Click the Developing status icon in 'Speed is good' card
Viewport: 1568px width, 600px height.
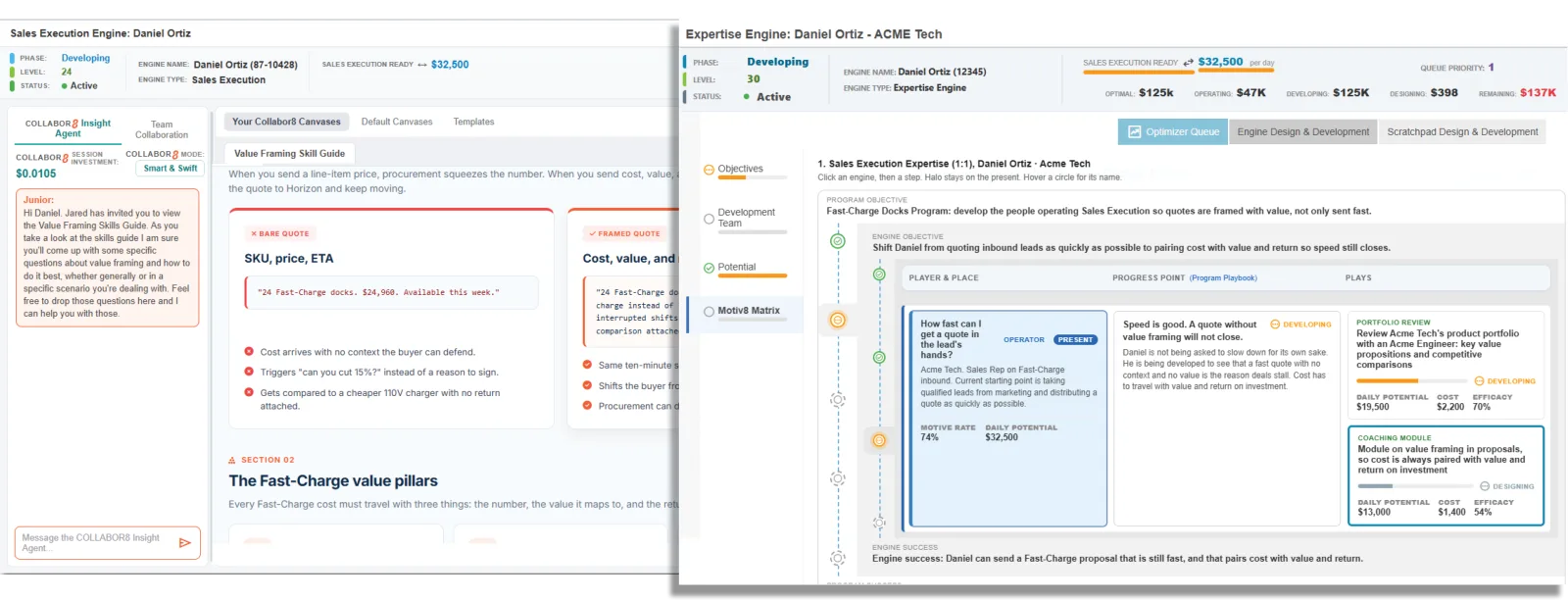point(1275,325)
